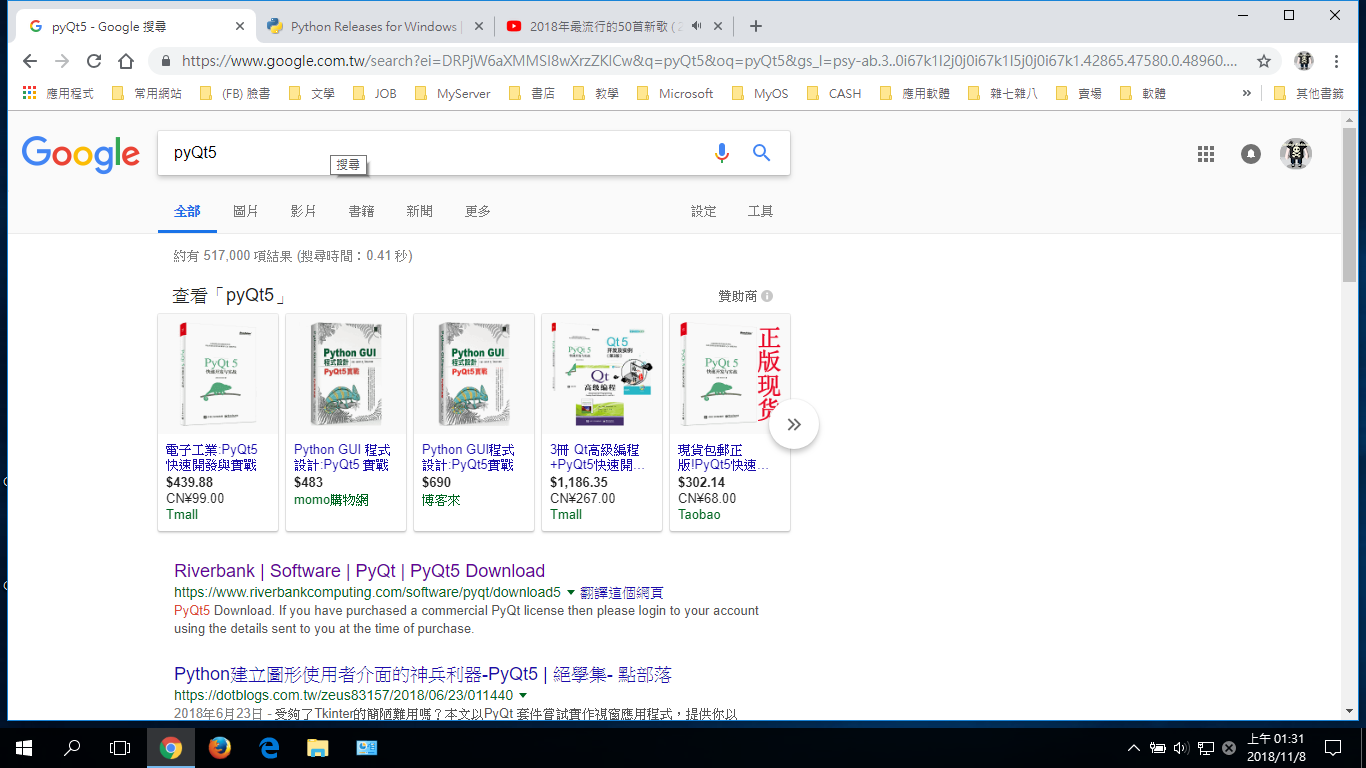
Task: Switch to the 書籍 books tab
Action: click(x=362, y=211)
